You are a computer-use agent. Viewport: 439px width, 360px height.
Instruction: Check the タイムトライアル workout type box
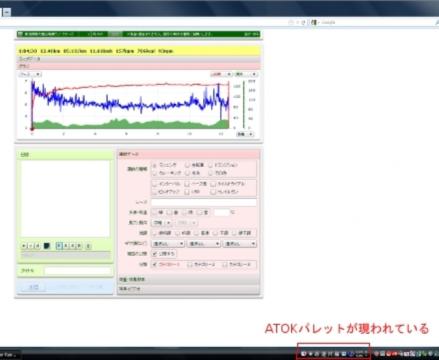[213, 184]
